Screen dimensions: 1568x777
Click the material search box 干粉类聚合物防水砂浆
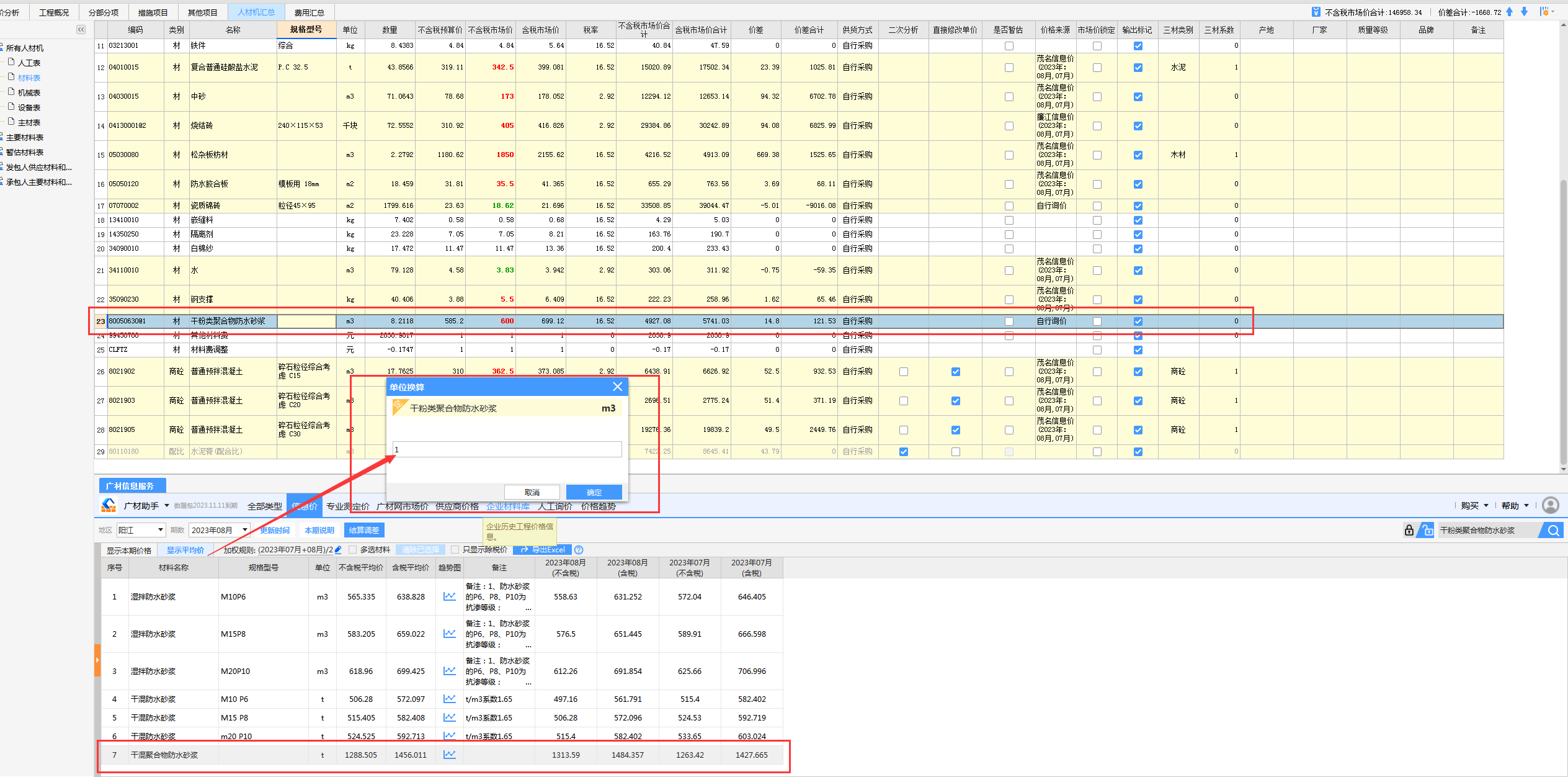1489,530
